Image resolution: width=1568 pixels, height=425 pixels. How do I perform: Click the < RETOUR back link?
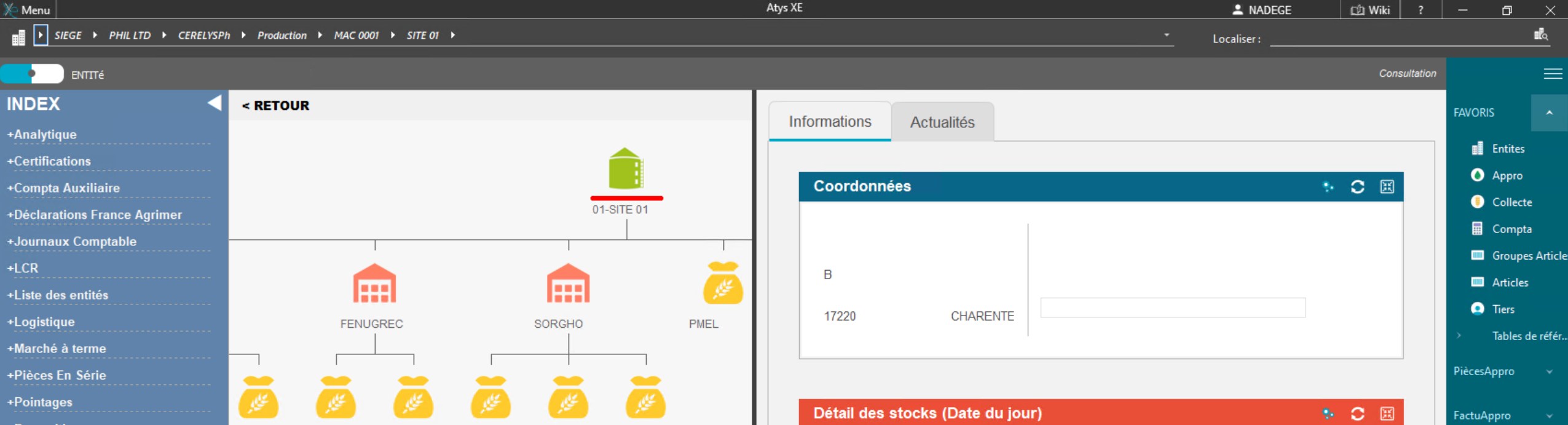pos(275,105)
